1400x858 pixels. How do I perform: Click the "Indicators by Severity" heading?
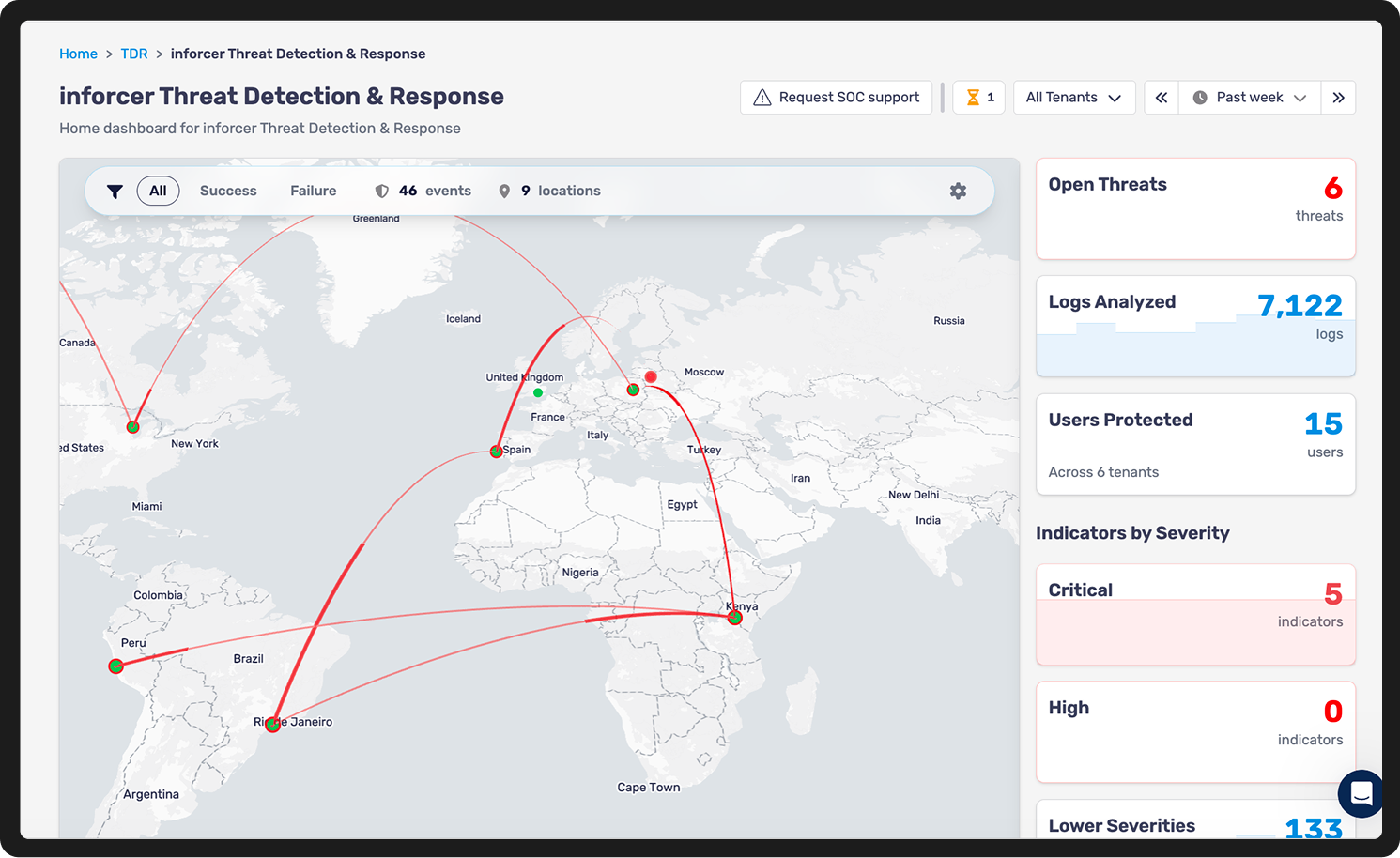click(1132, 533)
